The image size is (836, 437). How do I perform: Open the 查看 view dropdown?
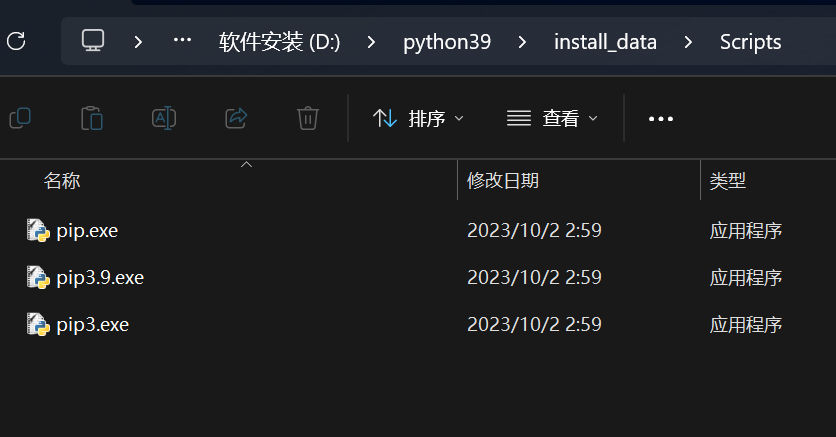[552, 118]
